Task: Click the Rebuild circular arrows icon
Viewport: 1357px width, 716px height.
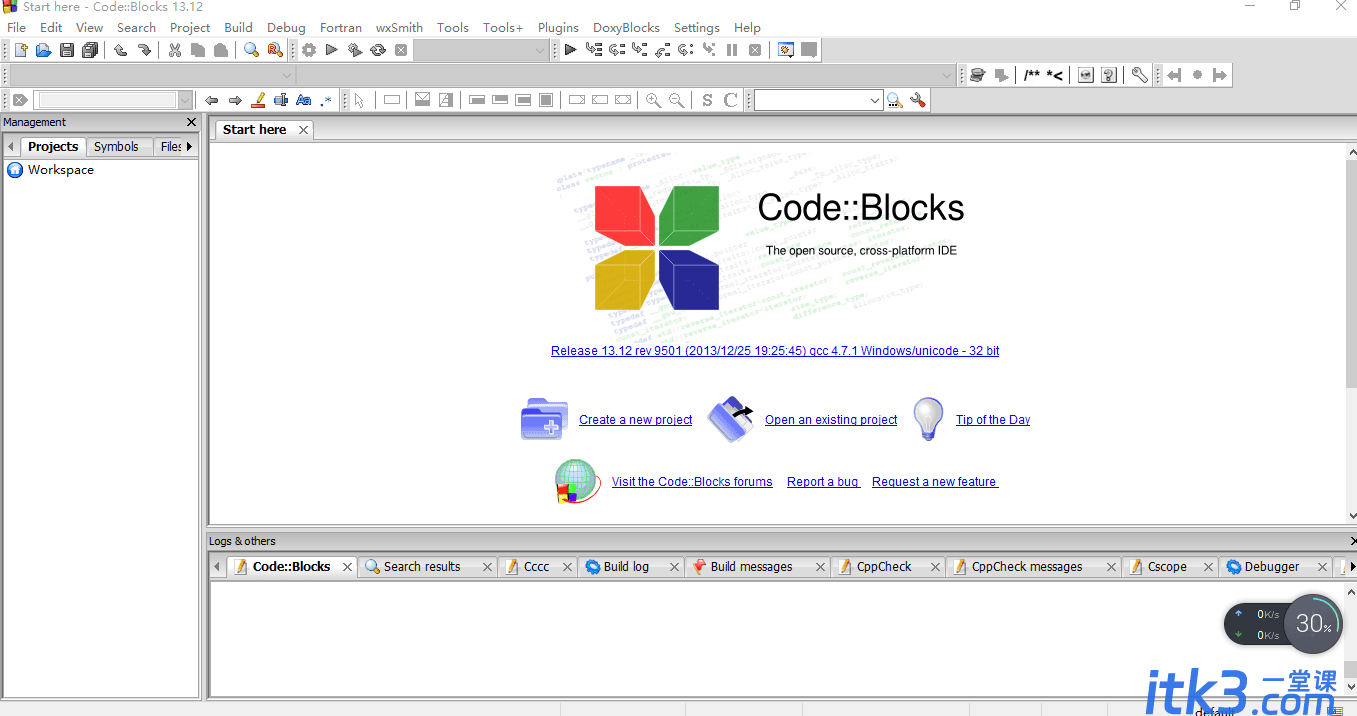Action: [378, 50]
